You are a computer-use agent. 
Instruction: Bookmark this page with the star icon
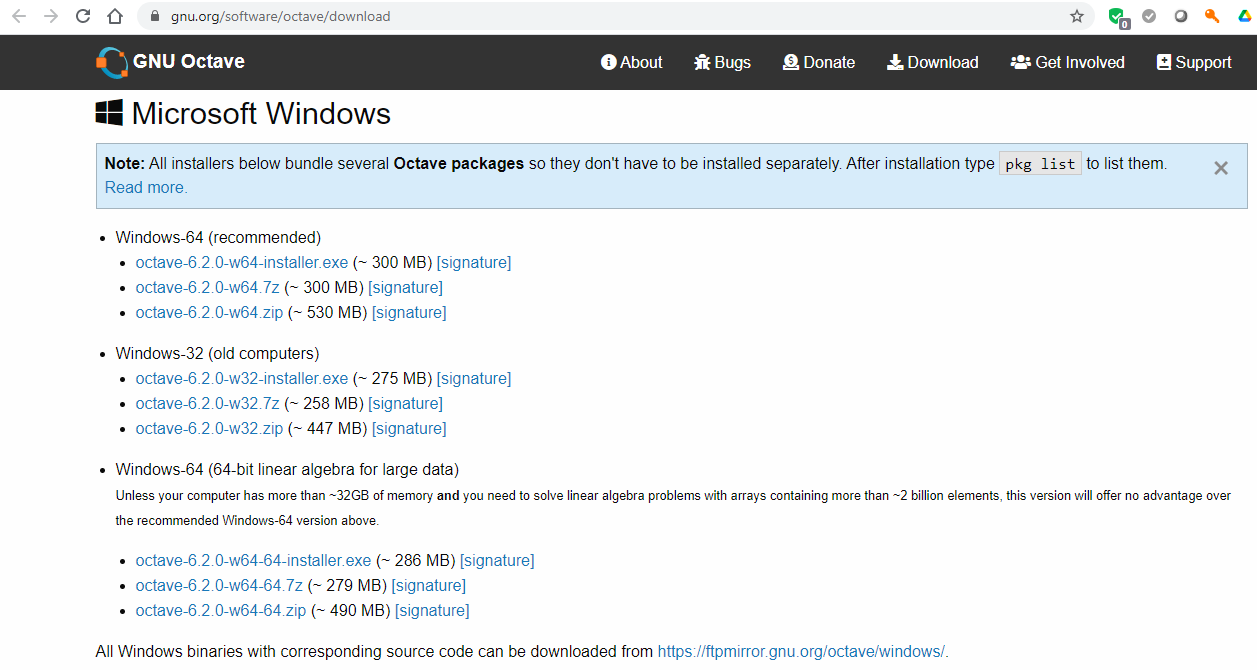point(1077,16)
